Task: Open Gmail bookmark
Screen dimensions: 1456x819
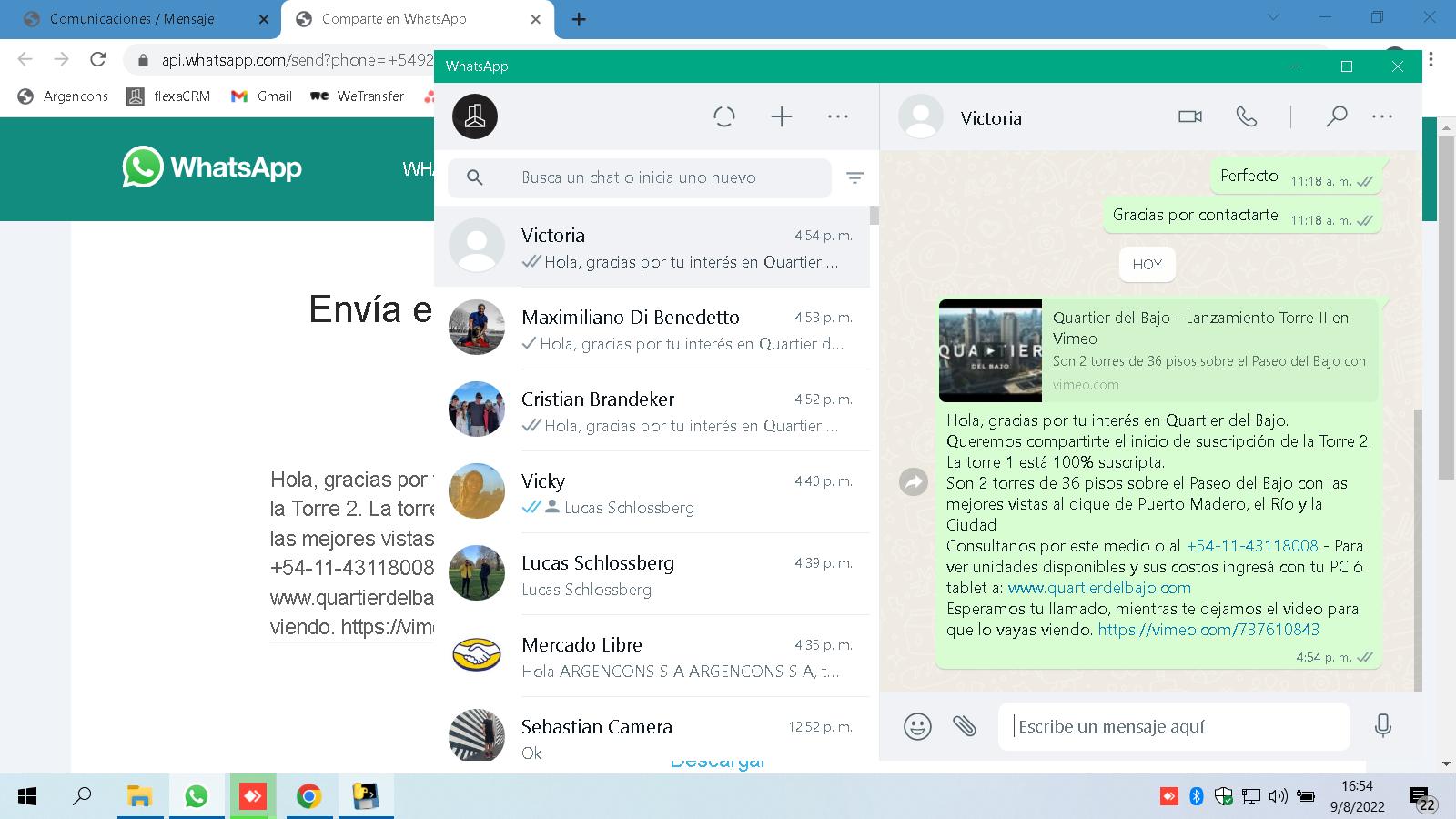Action: 261,96
